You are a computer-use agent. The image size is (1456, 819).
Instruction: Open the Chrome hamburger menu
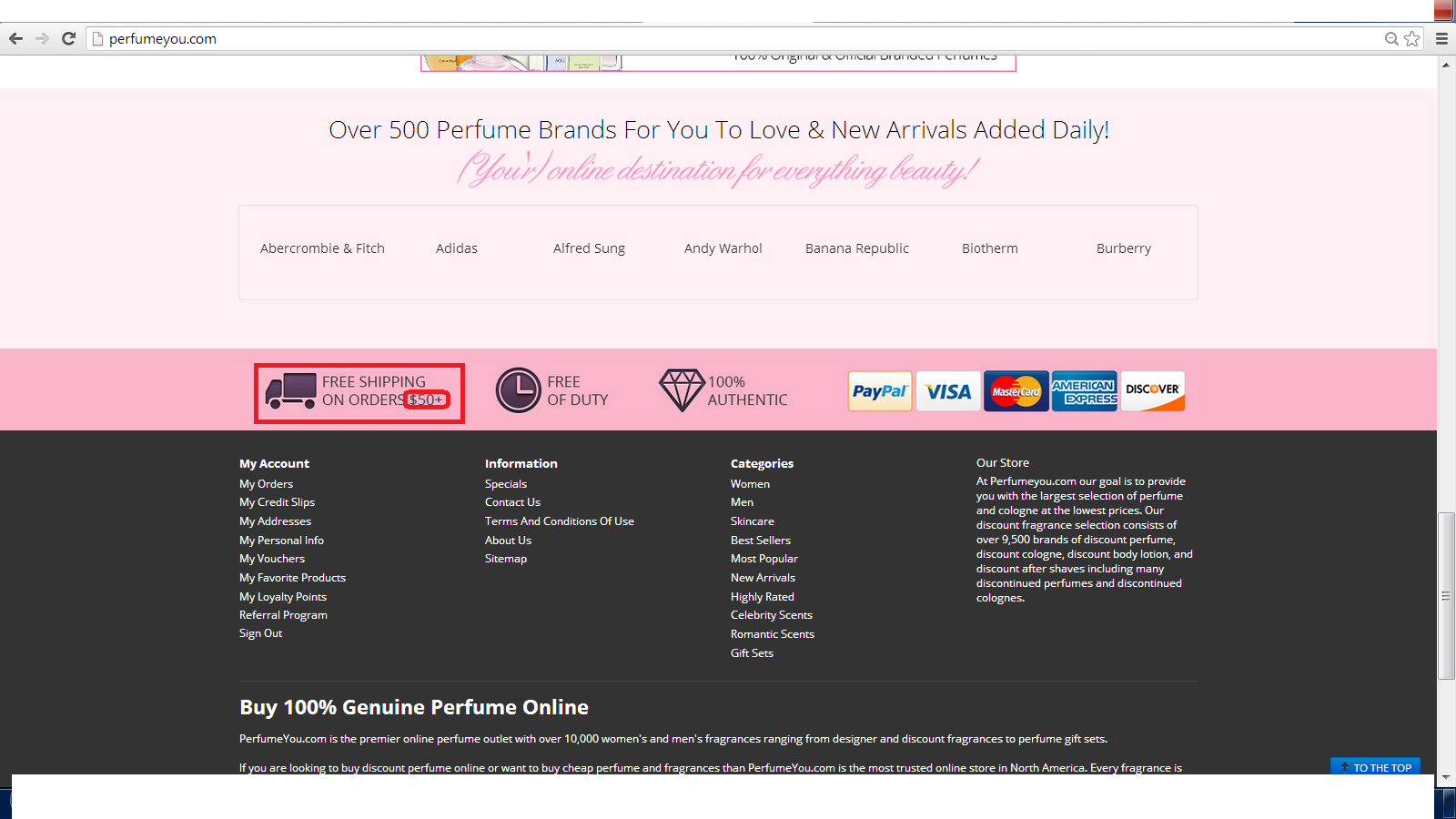click(1441, 38)
